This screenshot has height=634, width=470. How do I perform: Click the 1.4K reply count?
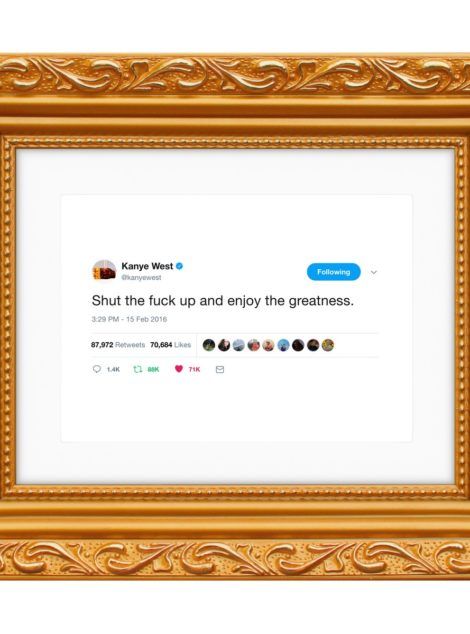[113, 369]
